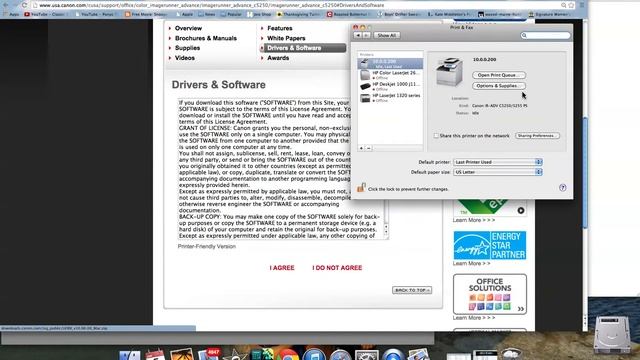Open the Awards section
This screenshot has width=640, height=360.
tap(278, 58)
